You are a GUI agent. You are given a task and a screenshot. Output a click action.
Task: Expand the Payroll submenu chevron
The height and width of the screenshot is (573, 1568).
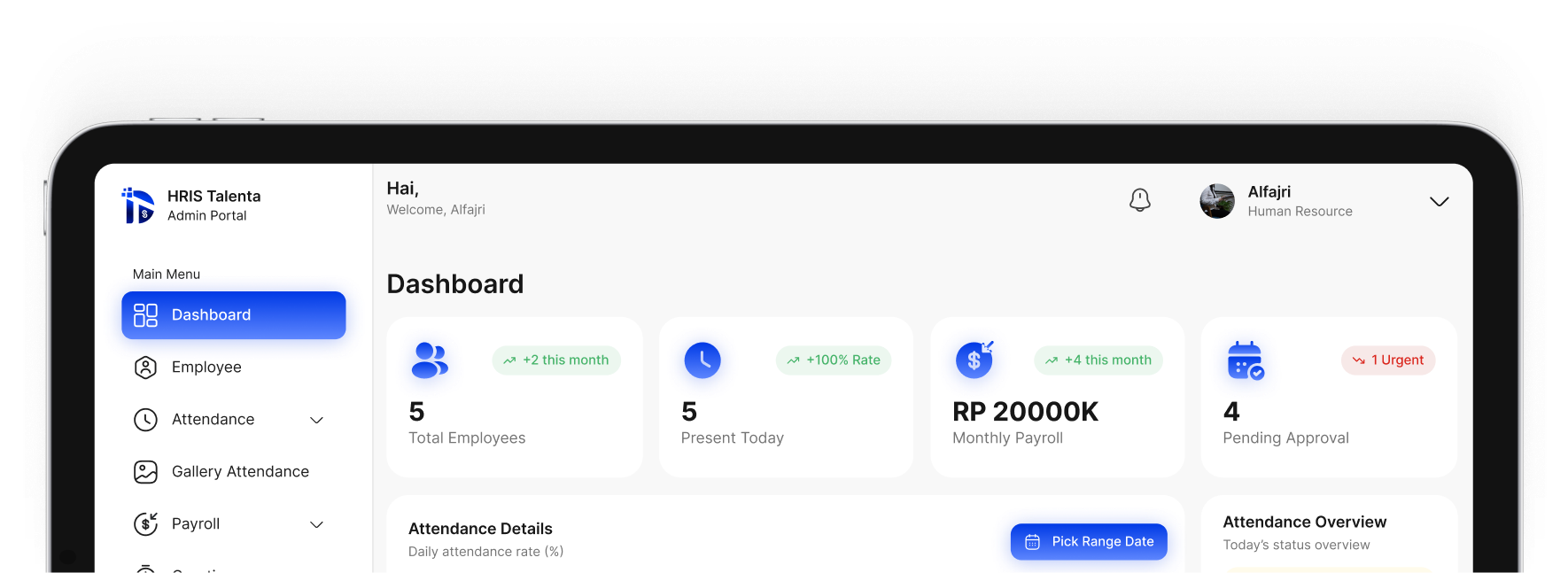(316, 524)
